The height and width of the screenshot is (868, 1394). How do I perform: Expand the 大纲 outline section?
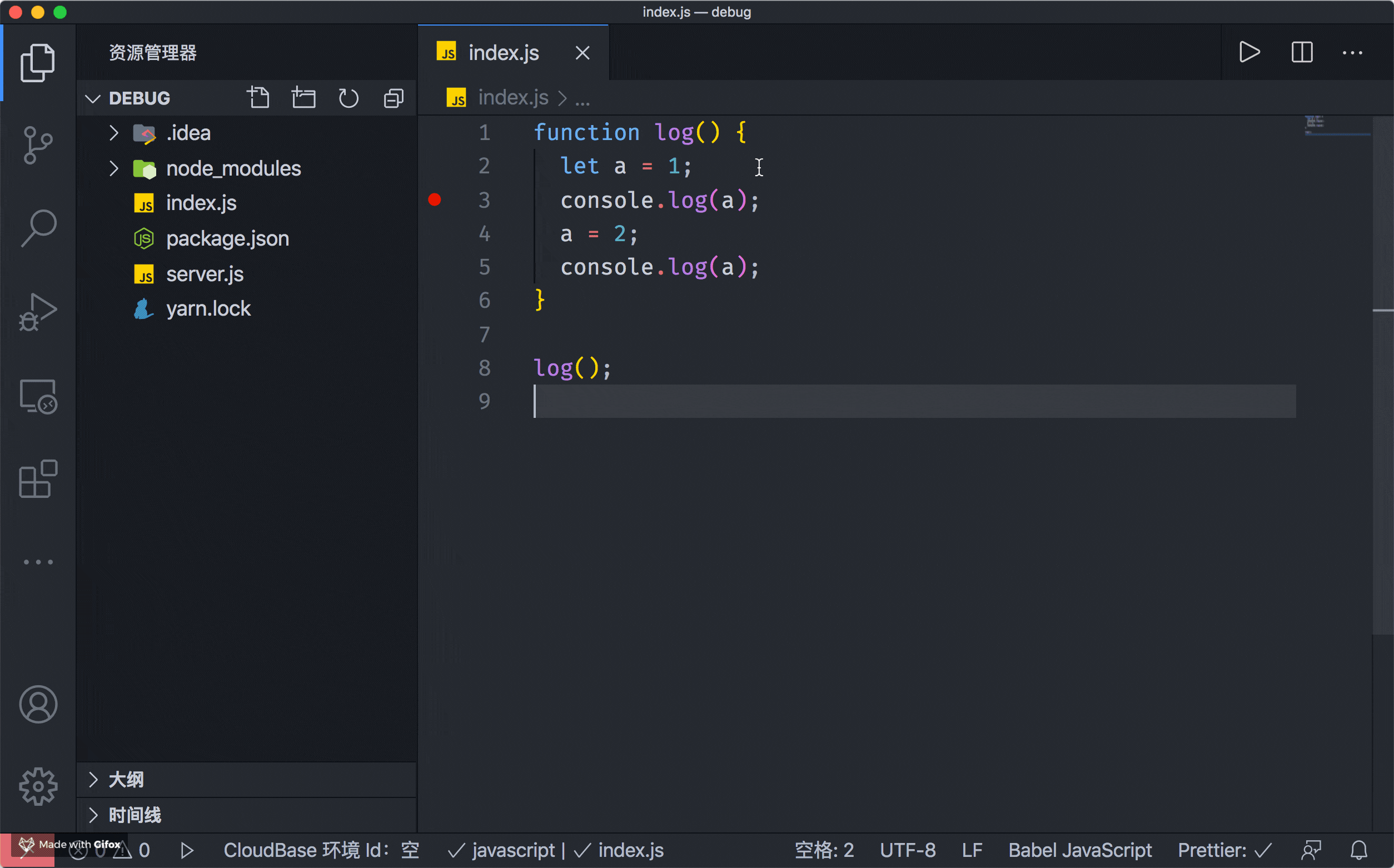click(126, 780)
